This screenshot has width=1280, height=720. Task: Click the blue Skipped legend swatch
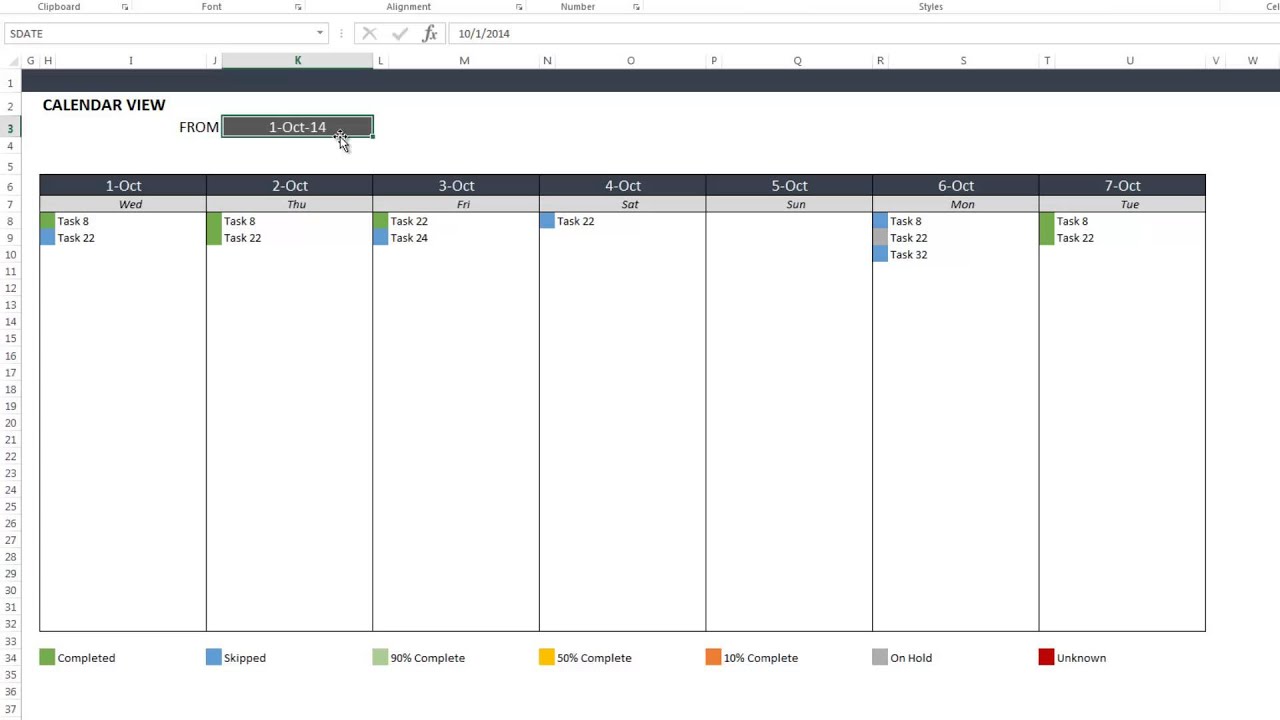point(213,657)
